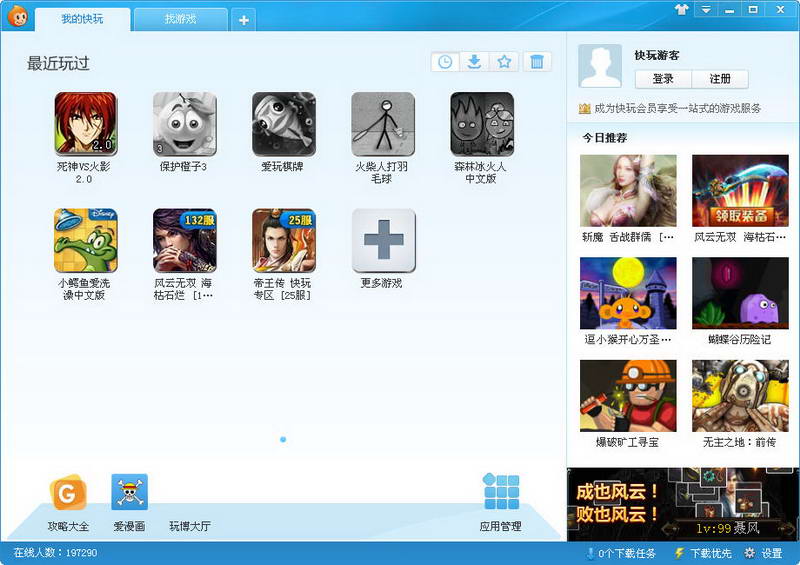Click the 最近玩过 heading
Viewport: 800px width, 565px height.
pyautogui.click(x=58, y=63)
